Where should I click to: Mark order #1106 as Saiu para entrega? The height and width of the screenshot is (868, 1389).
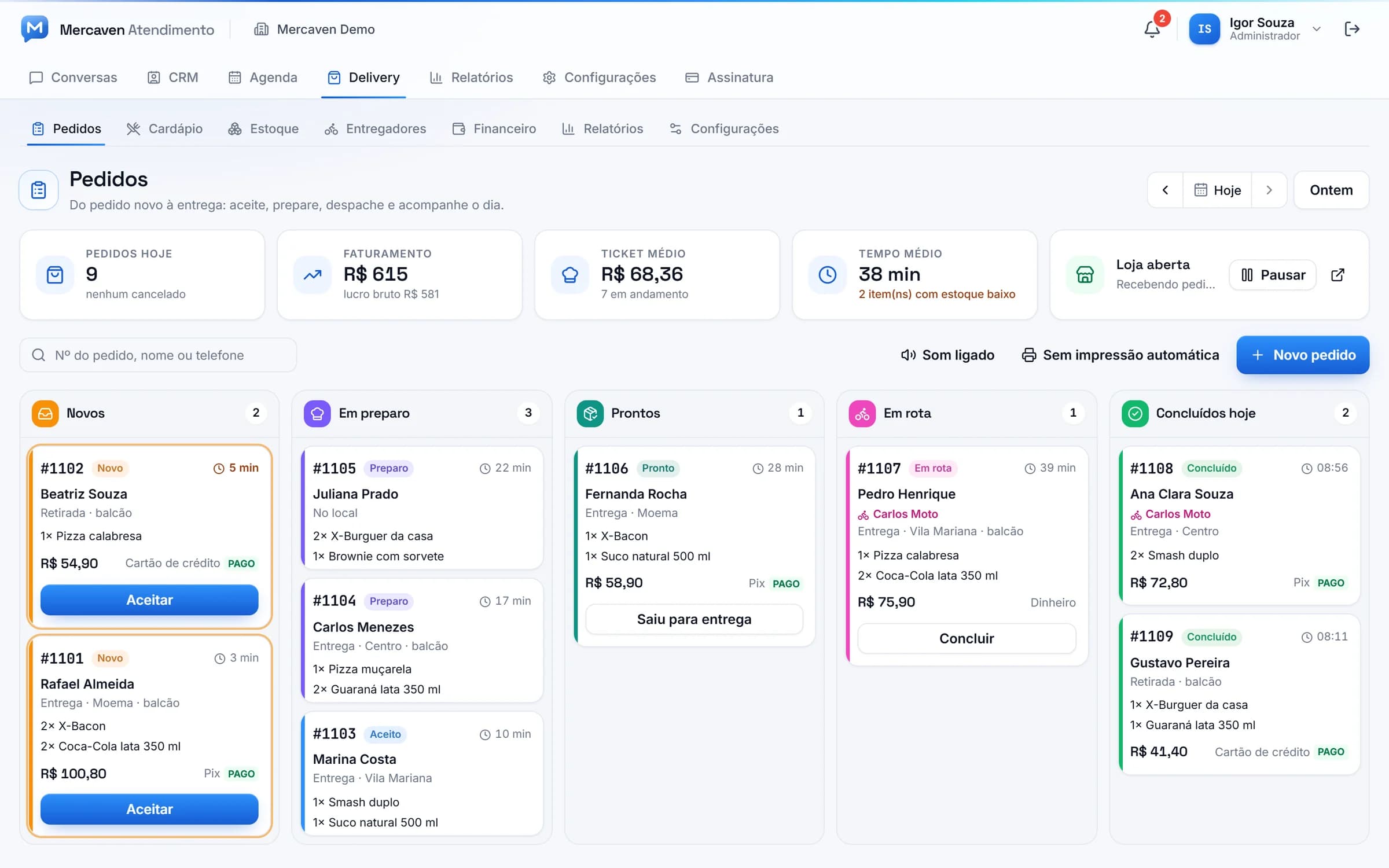click(x=694, y=619)
